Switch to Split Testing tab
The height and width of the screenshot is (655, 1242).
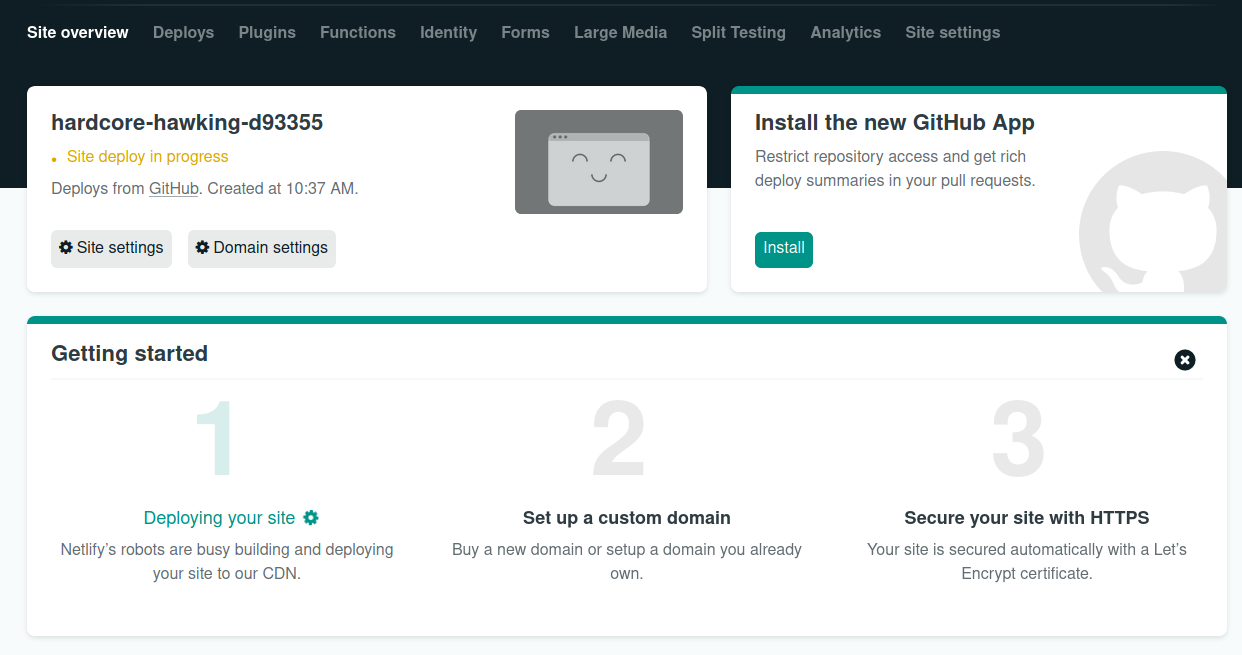coord(738,32)
